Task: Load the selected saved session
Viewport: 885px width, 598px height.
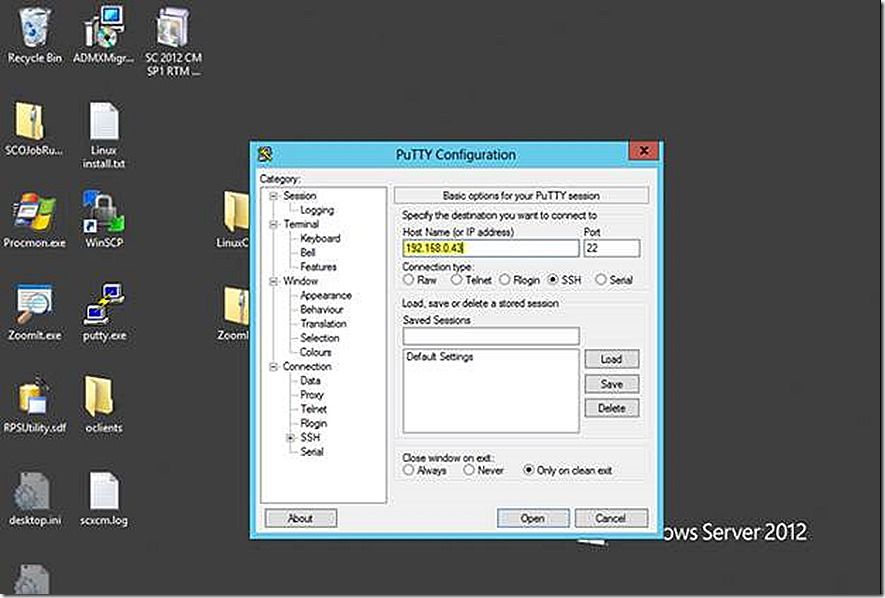Action: (612, 359)
